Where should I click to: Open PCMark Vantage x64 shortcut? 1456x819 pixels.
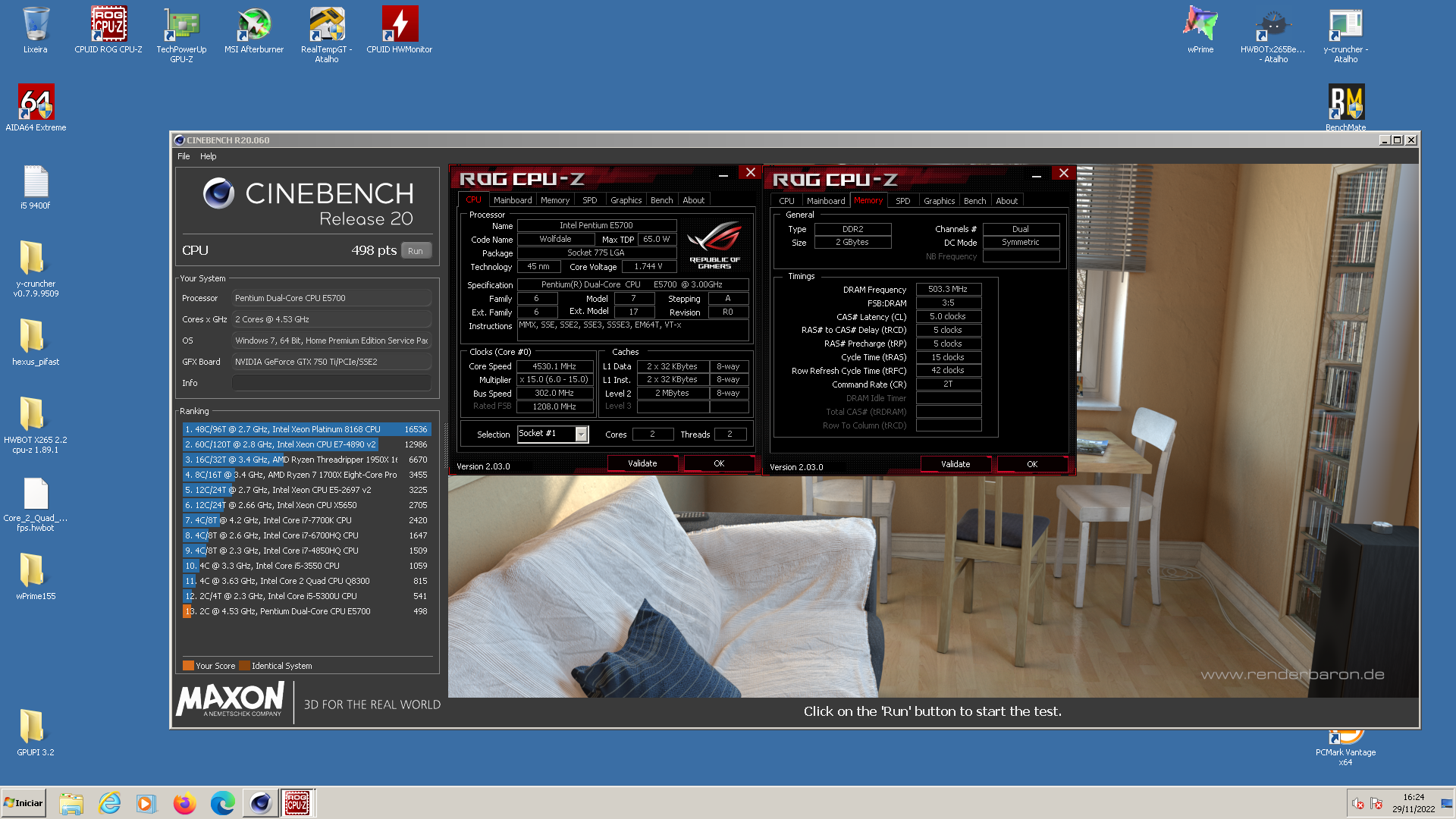coord(1346,748)
